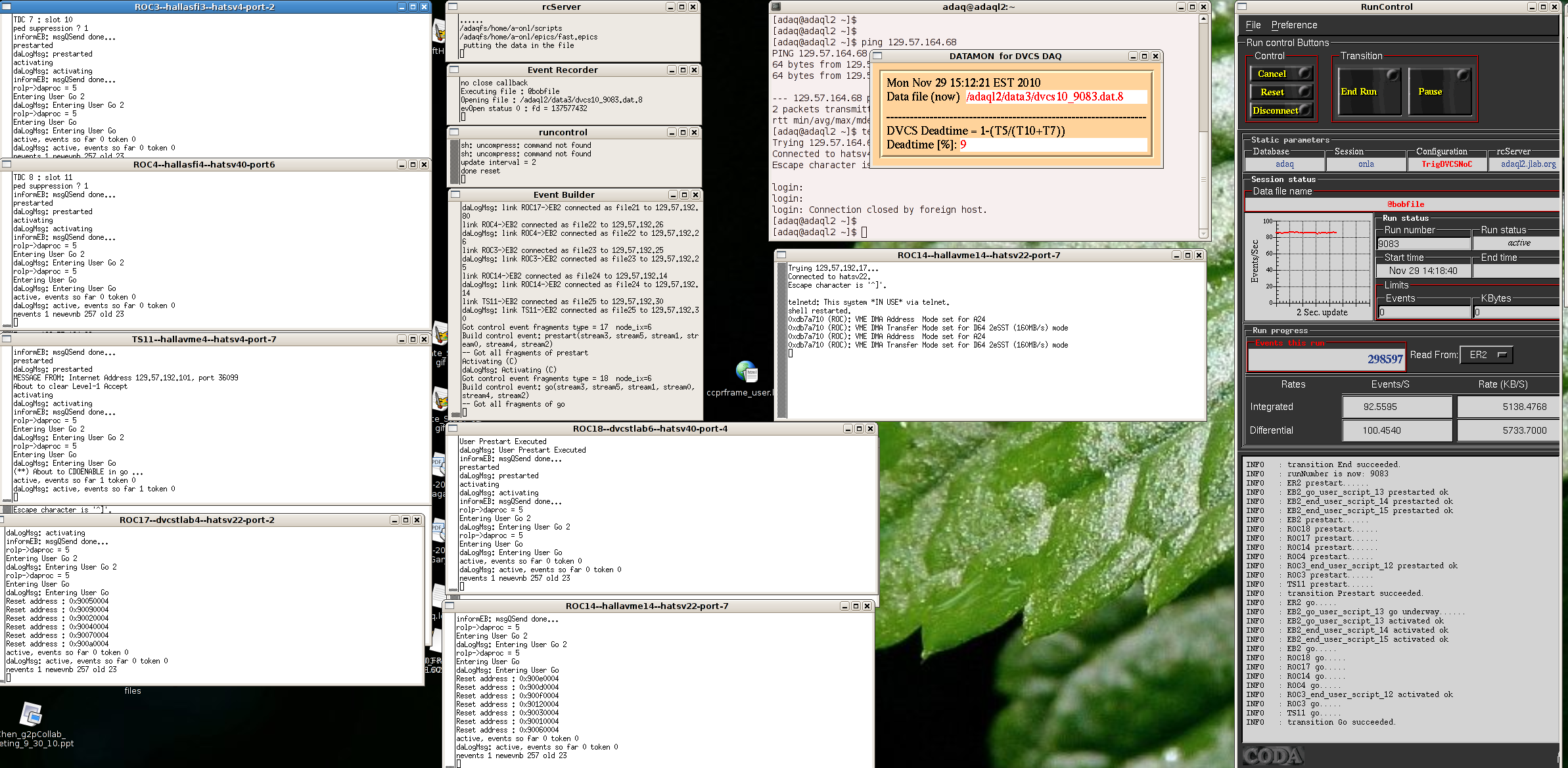This screenshot has height=768, width=1568.
Task: Click scrollbar of ROC14 window showing telnetd text
Action: click(x=782, y=340)
